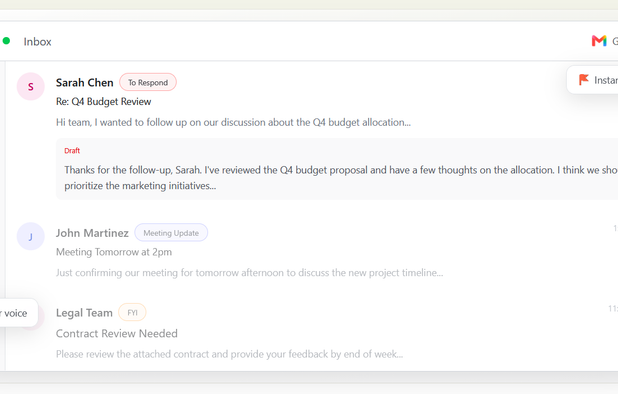This screenshot has height=394, width=618.
Task: Open Meeting Tomorrow at 2pm subject
Action: pos(114,252)
